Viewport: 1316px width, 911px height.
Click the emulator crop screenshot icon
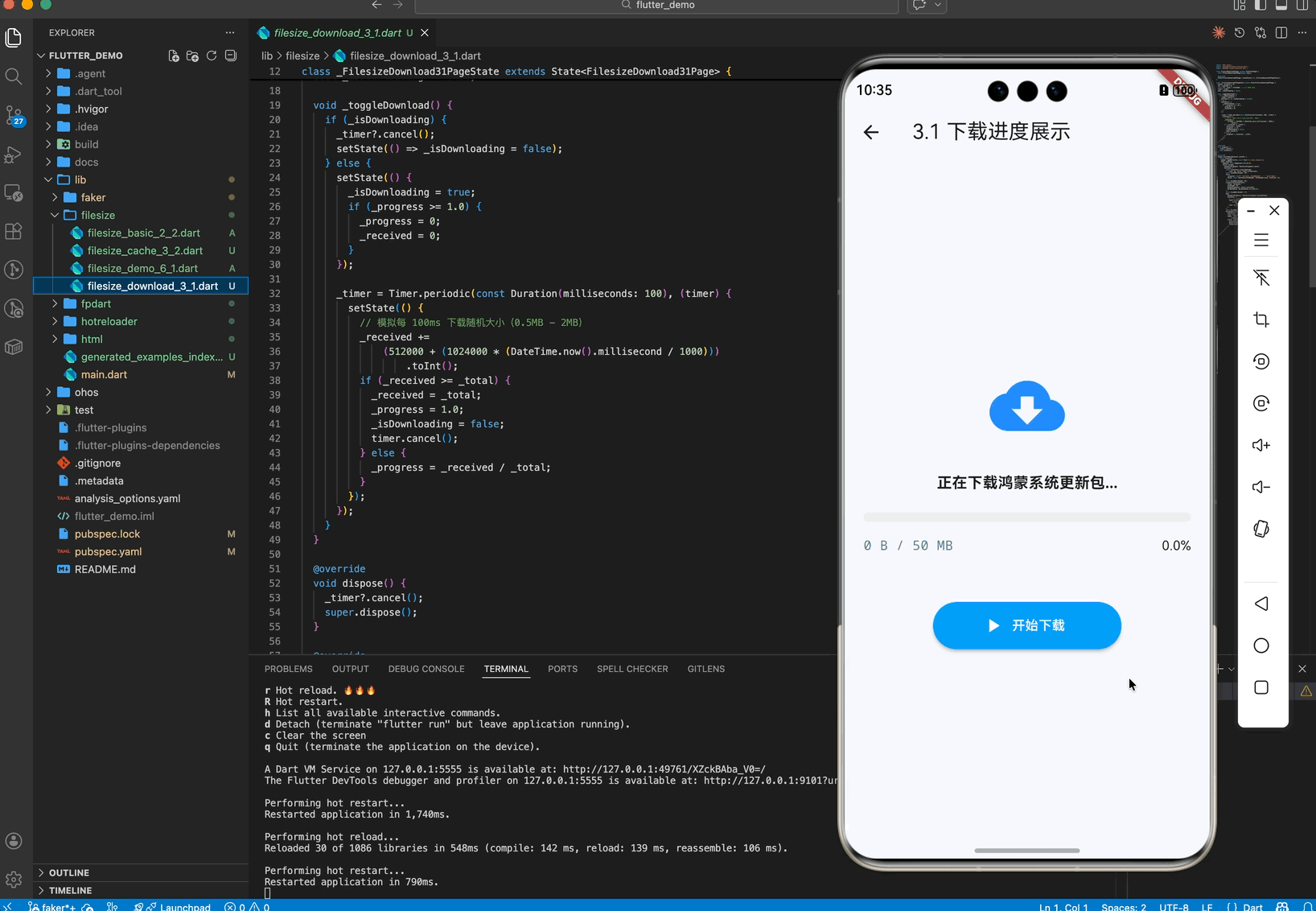1261,319
